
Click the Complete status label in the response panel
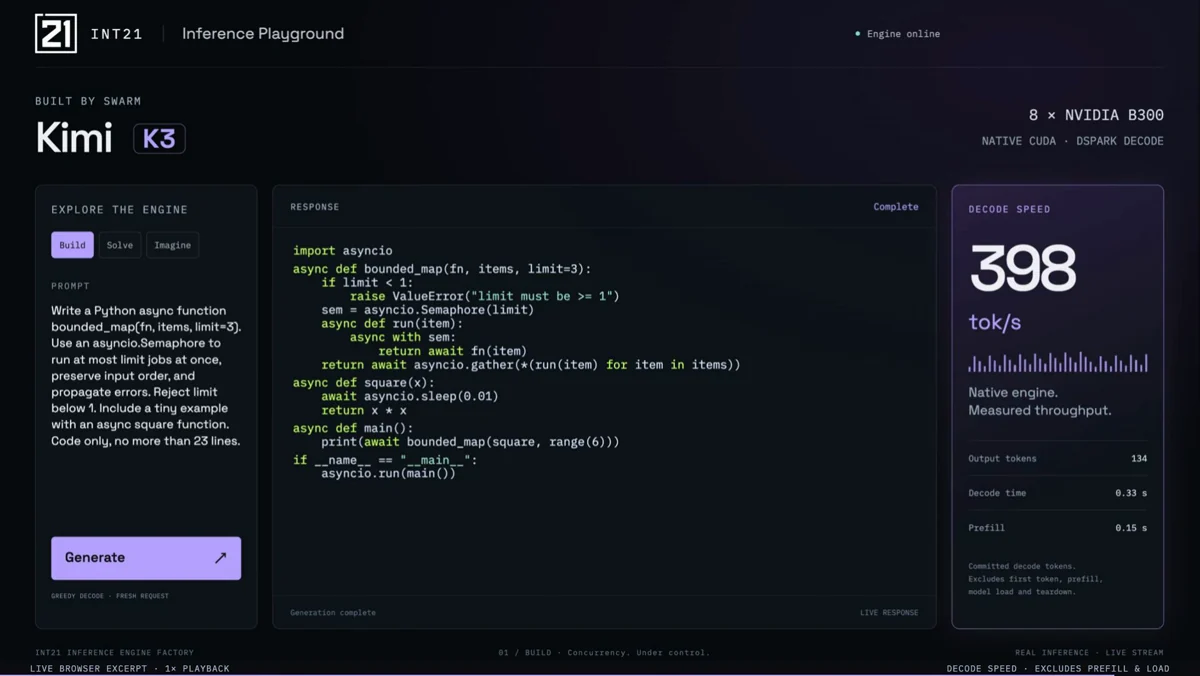[896, 207]
